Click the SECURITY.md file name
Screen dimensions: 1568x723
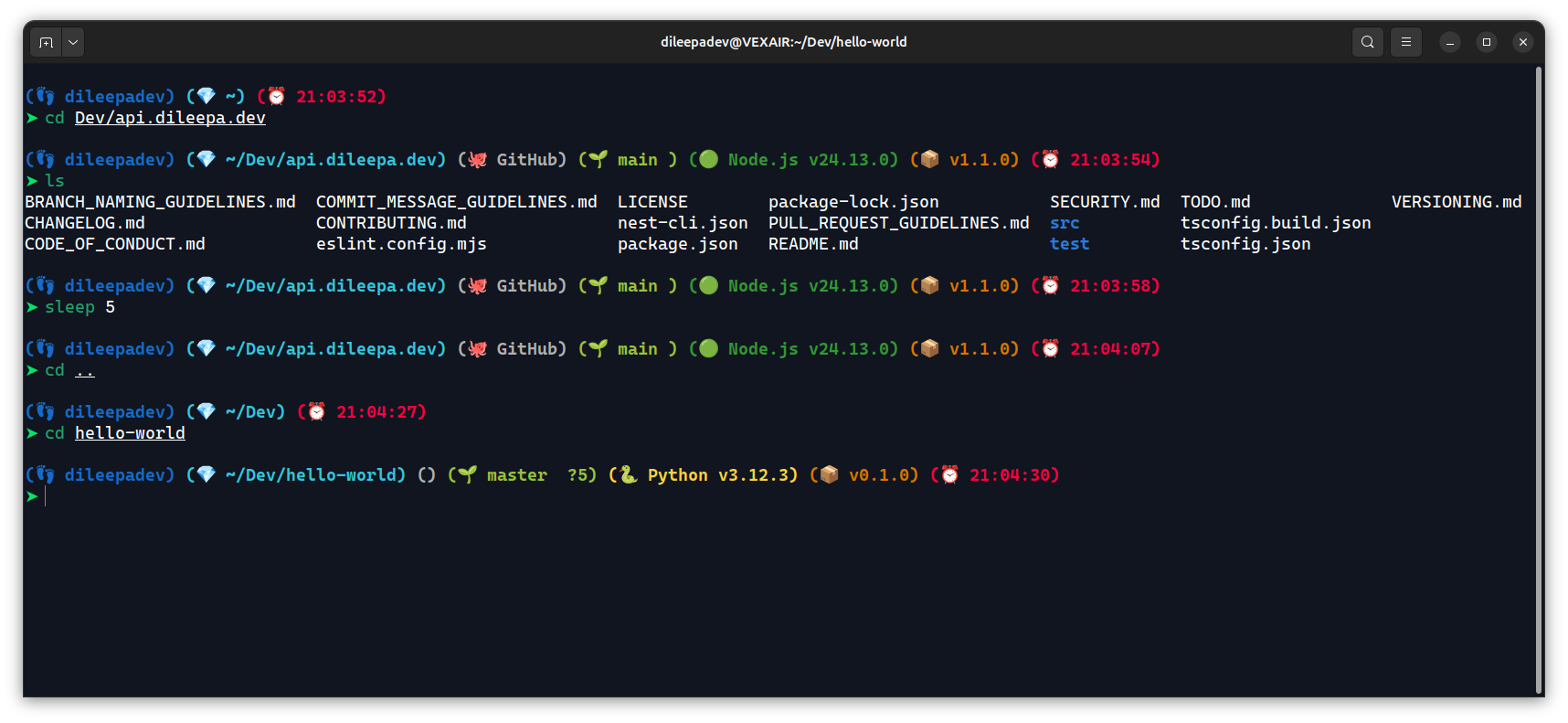click(1105, 202)
